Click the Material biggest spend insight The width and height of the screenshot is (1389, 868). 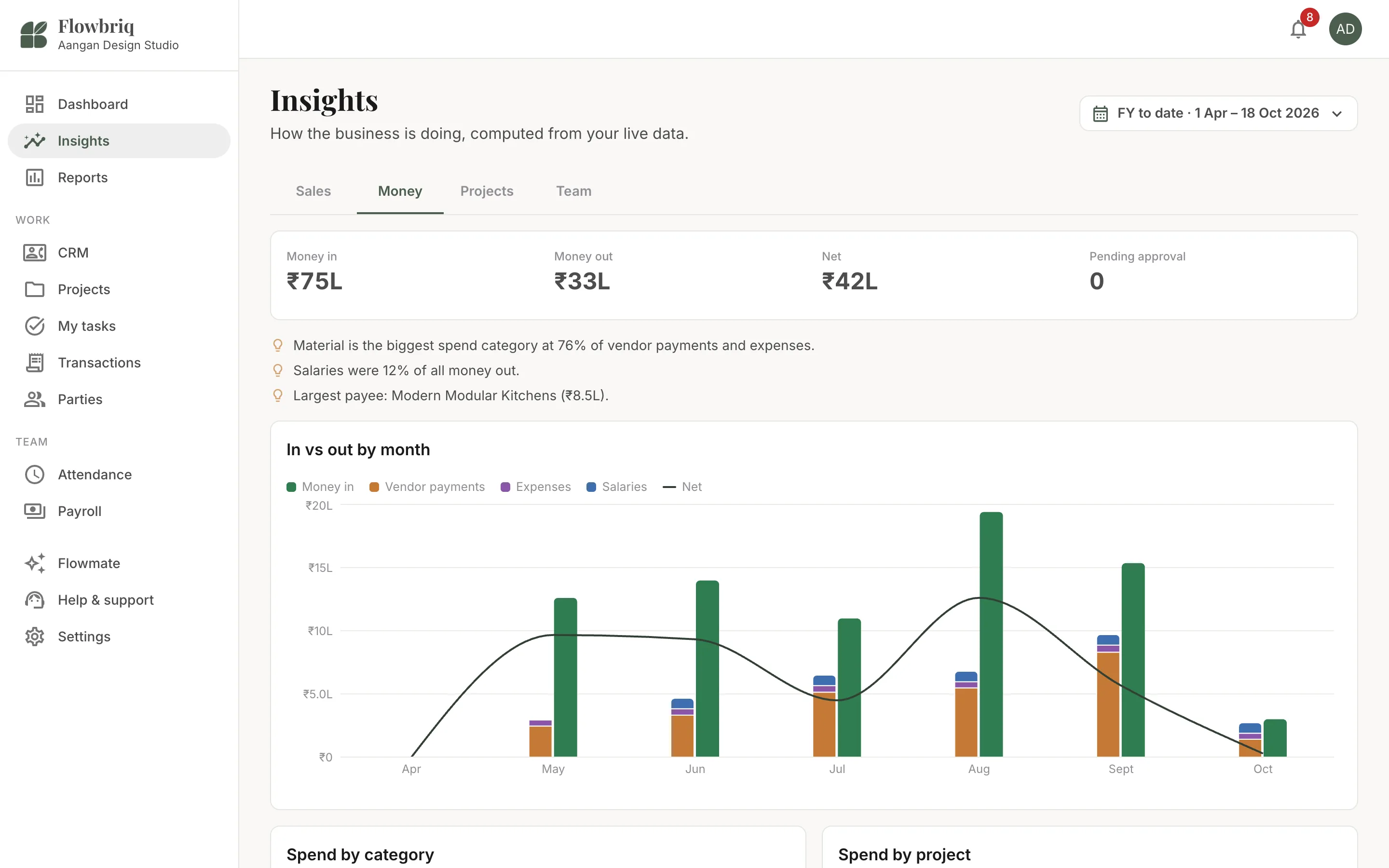coord(554,346)
